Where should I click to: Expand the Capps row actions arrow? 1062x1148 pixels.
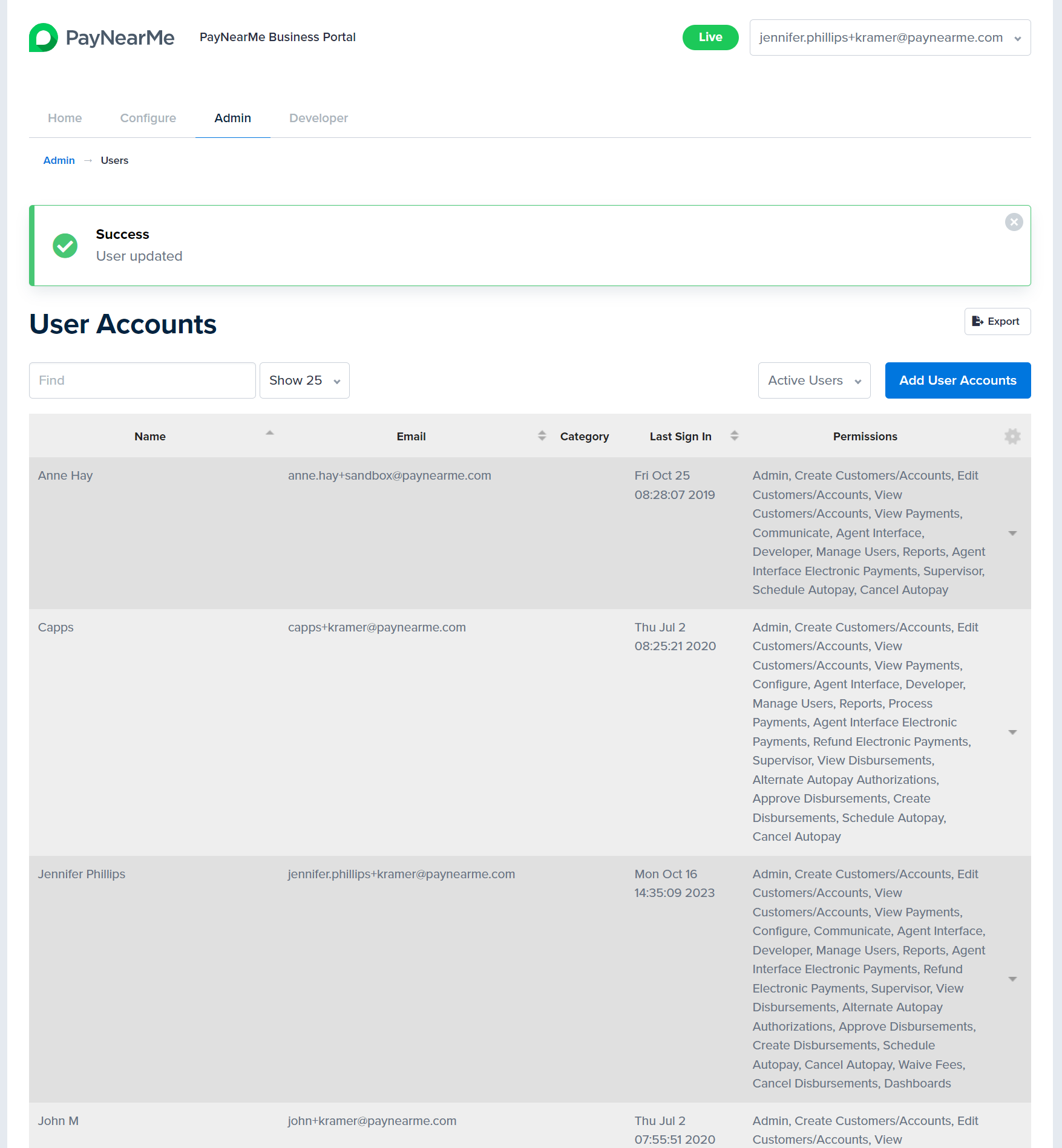(x=1012, y=732)
